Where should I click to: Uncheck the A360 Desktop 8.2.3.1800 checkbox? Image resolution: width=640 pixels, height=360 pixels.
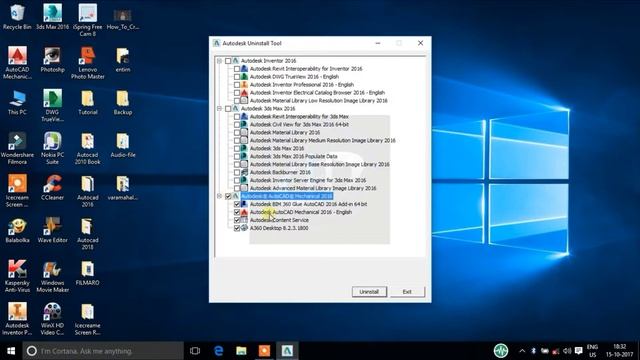point(237,228)
